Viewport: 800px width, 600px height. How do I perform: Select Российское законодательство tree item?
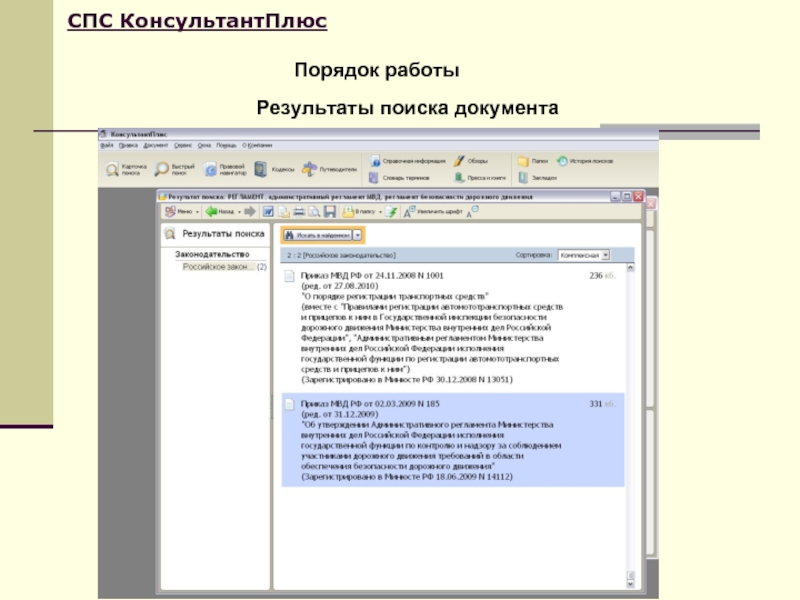click(x=218, y=268)
